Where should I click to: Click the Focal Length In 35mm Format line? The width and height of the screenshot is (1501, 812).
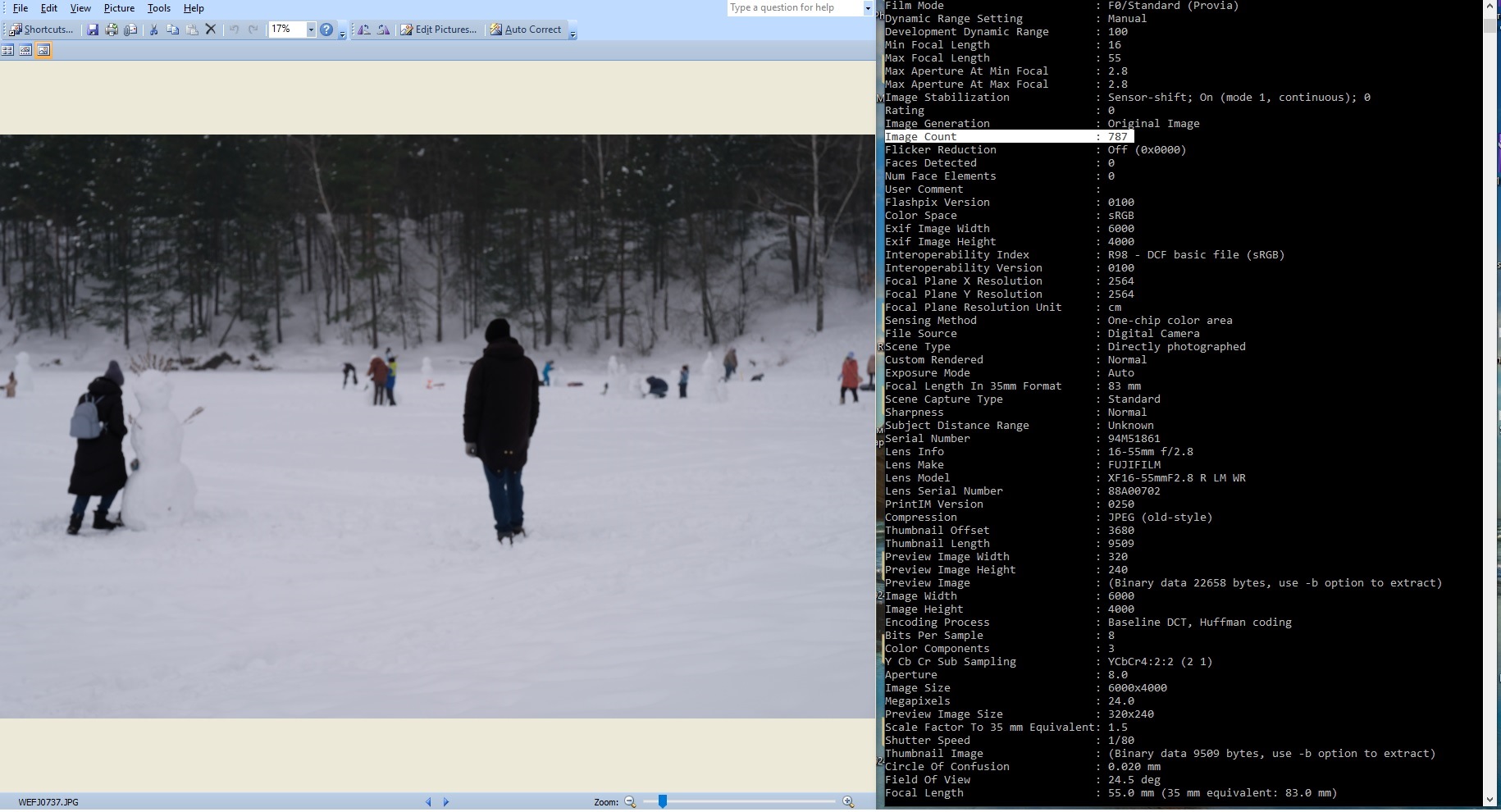(1013, 386)
